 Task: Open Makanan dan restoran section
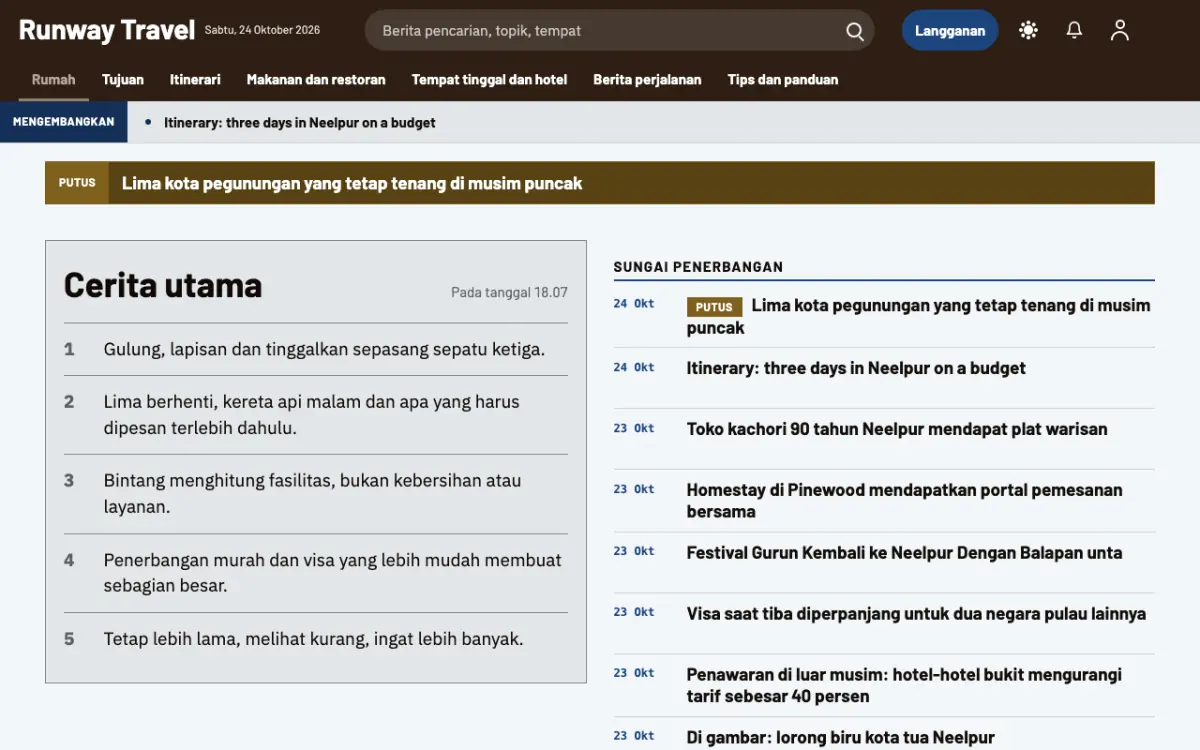pyautogui.click(x=316, y=79)
